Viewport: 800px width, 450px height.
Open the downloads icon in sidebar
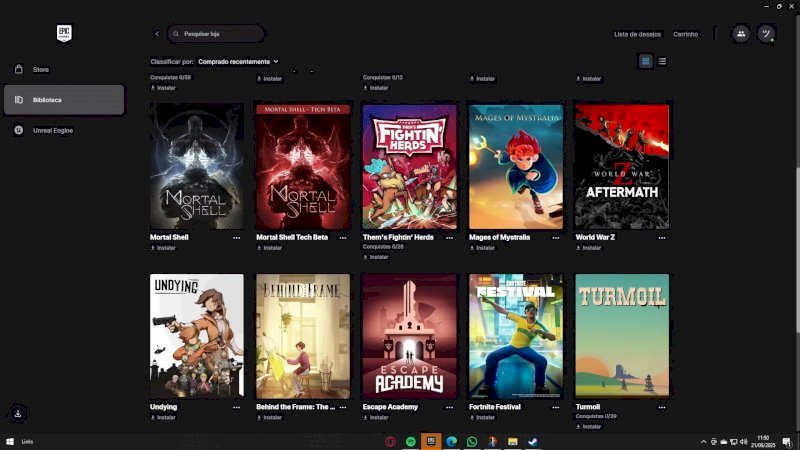click(18, 413)
